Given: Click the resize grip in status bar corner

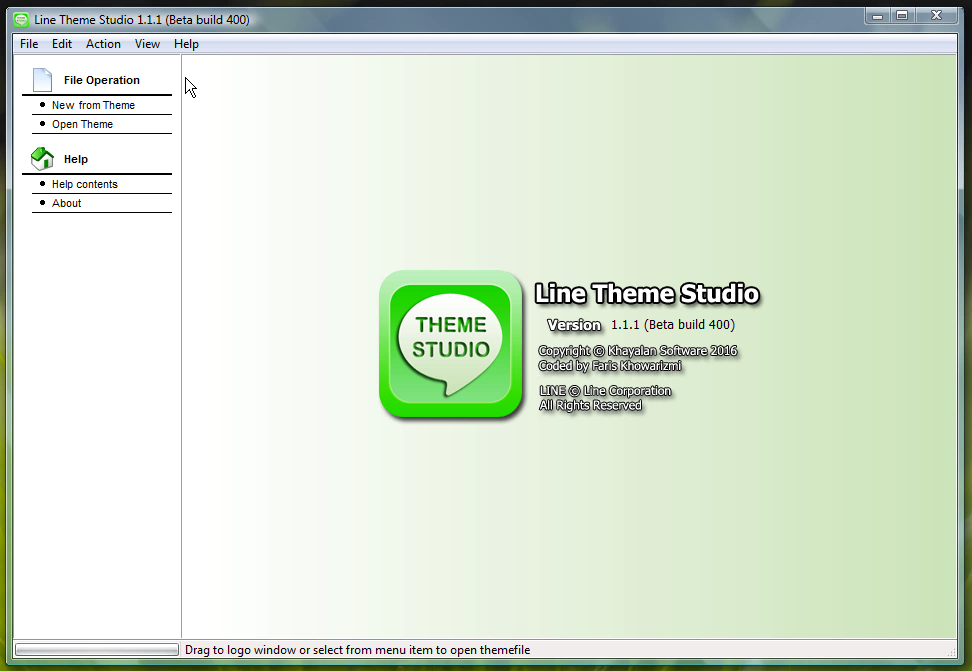Looking at the screenshot, I should point(951,651).
